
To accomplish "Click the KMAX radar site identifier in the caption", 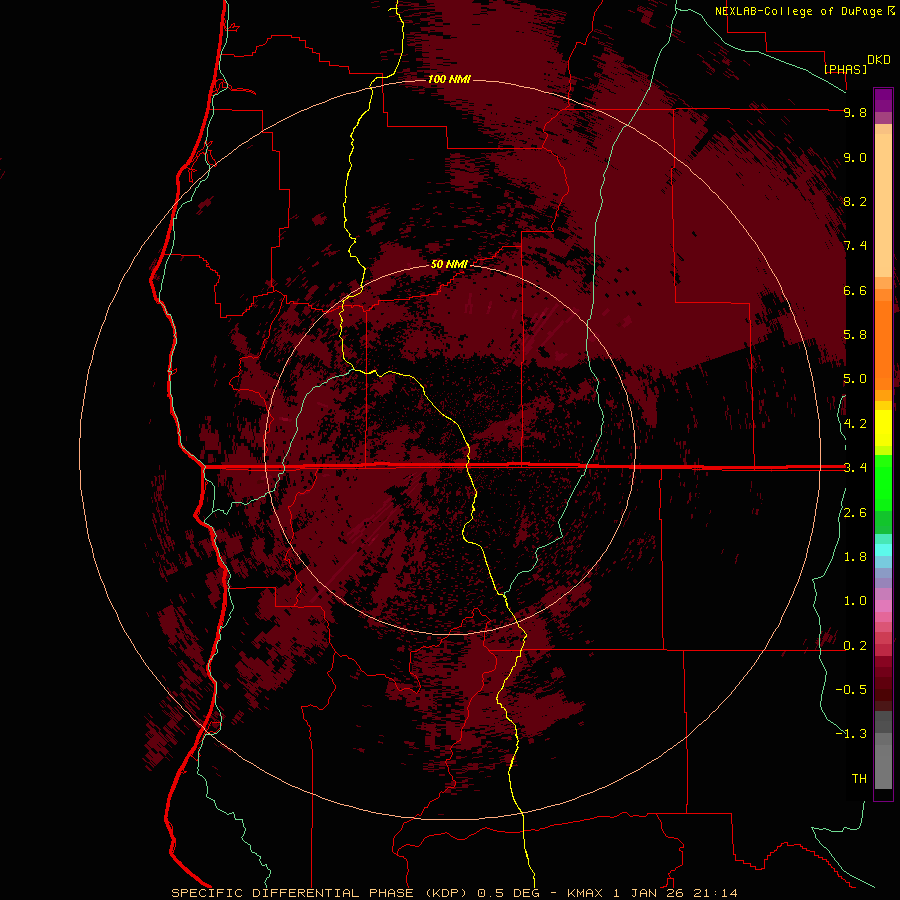I will point(584,893).
